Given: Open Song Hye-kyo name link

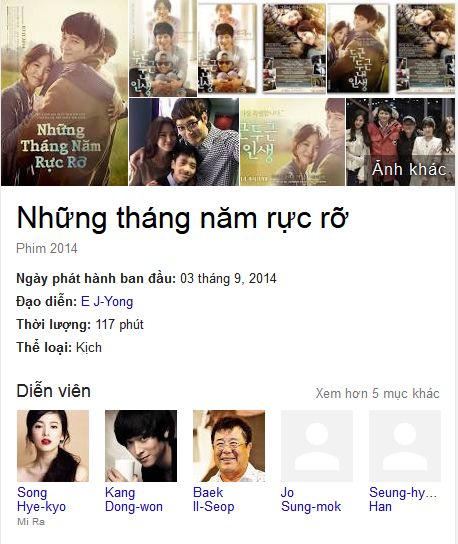Looking at the screenshot, I should point(41,500).
